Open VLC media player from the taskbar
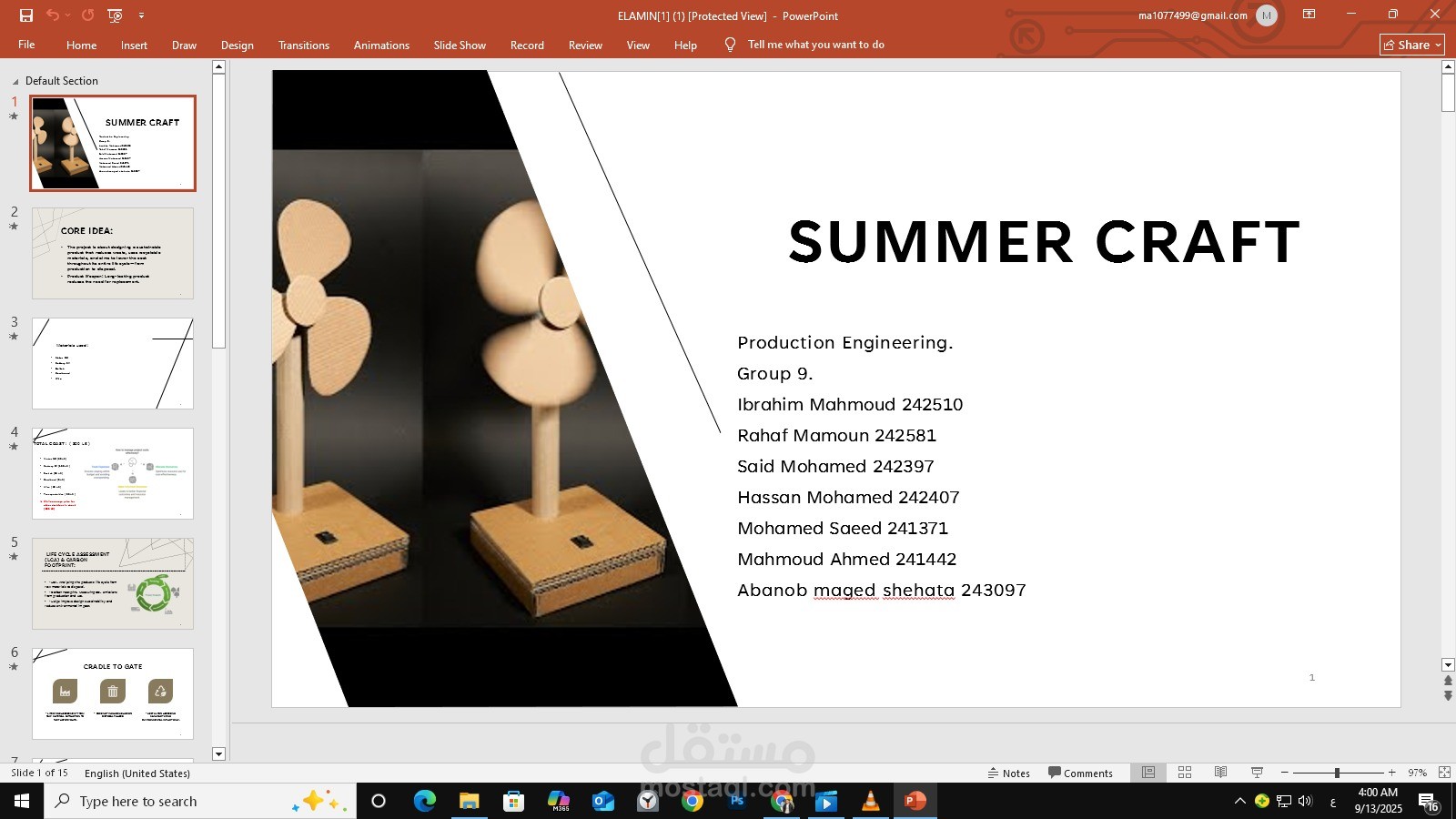Screen dimensions: 1456x819 (871, 801)
